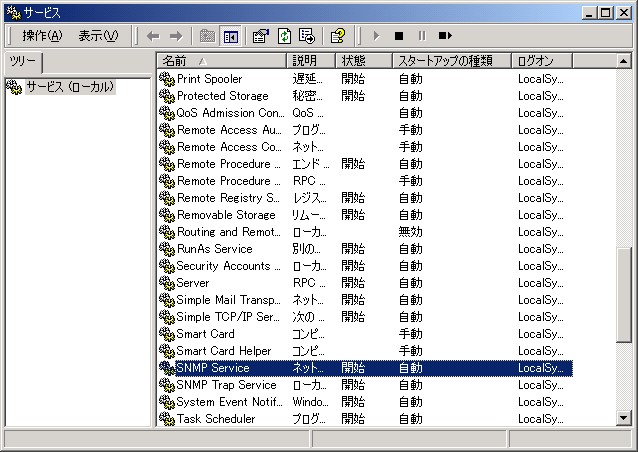Click the Task Scheduler gear icon

(x=166, y=419)
